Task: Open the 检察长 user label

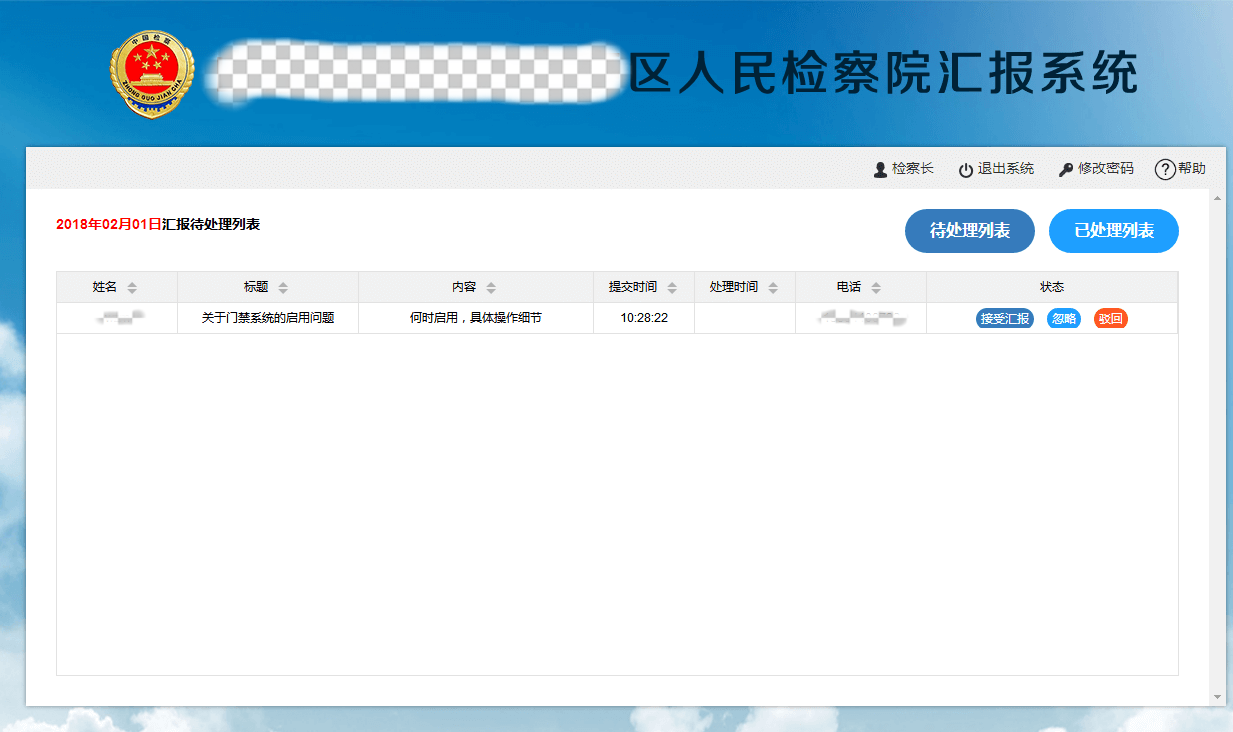Action: click(912, 169)
